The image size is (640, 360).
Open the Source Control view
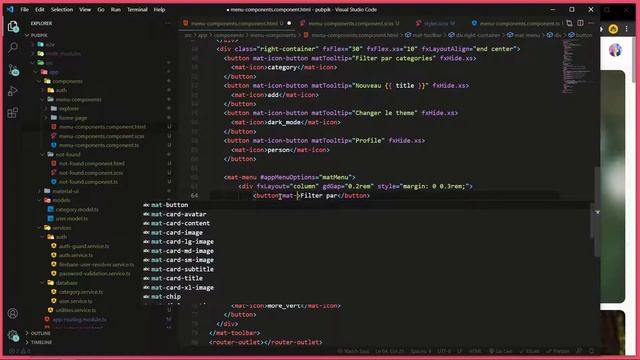click(13, 70)
